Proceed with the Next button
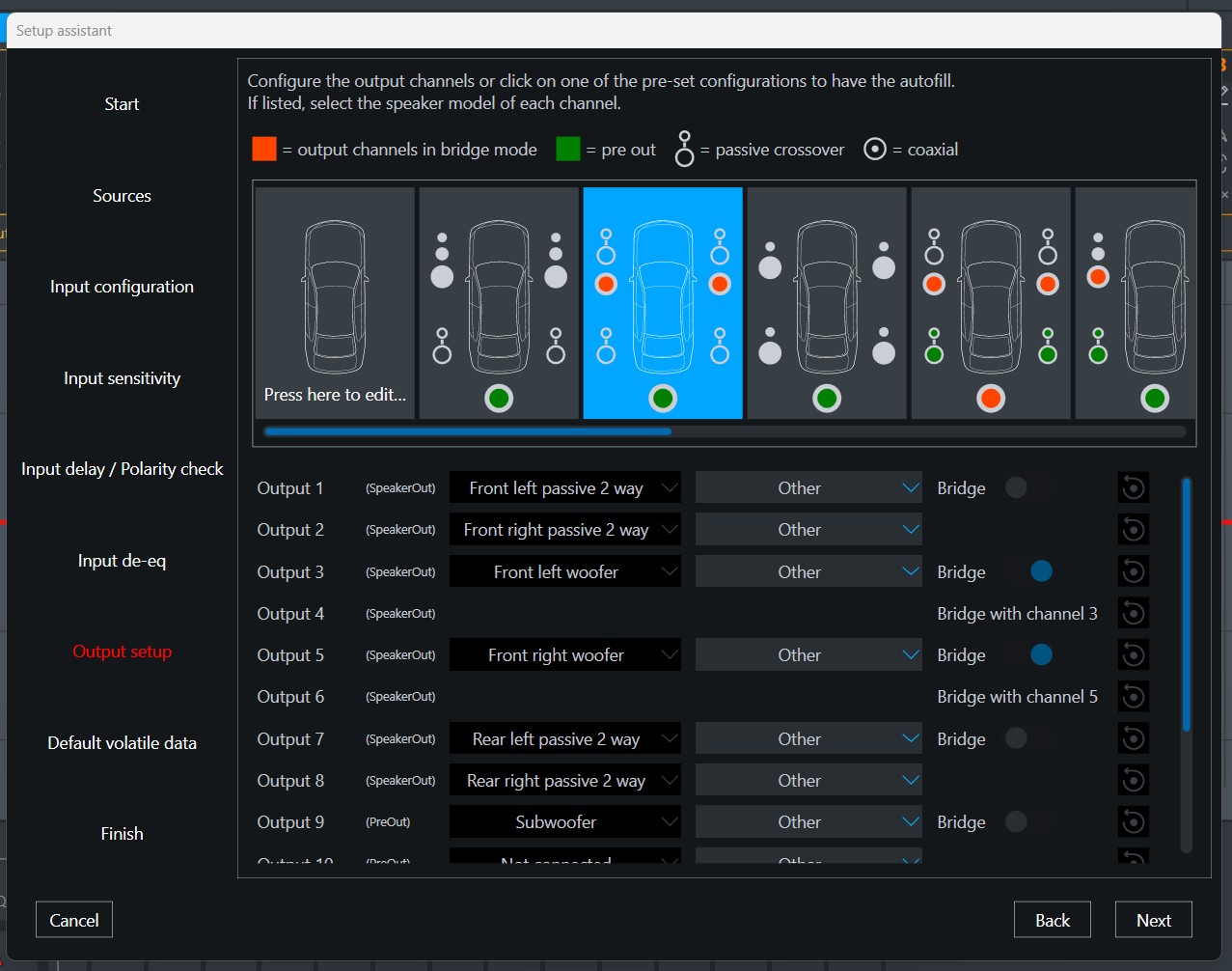The image size is (1232, 971). [x=1154, y=920]
